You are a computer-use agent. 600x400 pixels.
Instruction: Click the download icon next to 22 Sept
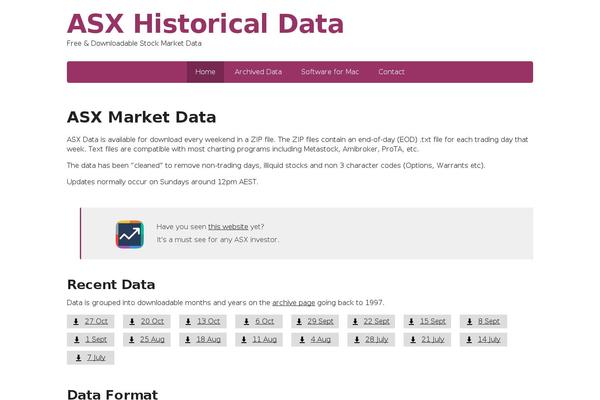pos(355,322)
